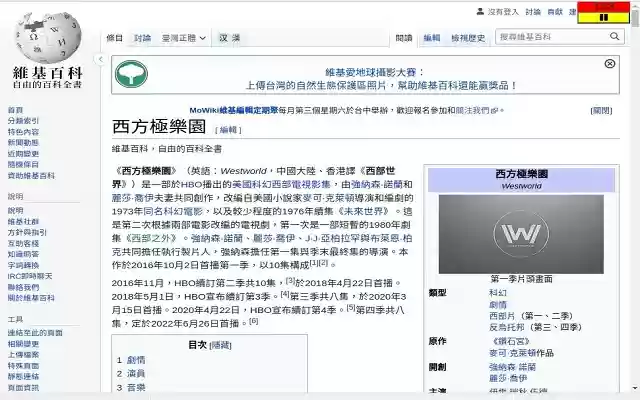
Task: Open IRC即時聊天 in the sidebar
Action: (30, 276)
